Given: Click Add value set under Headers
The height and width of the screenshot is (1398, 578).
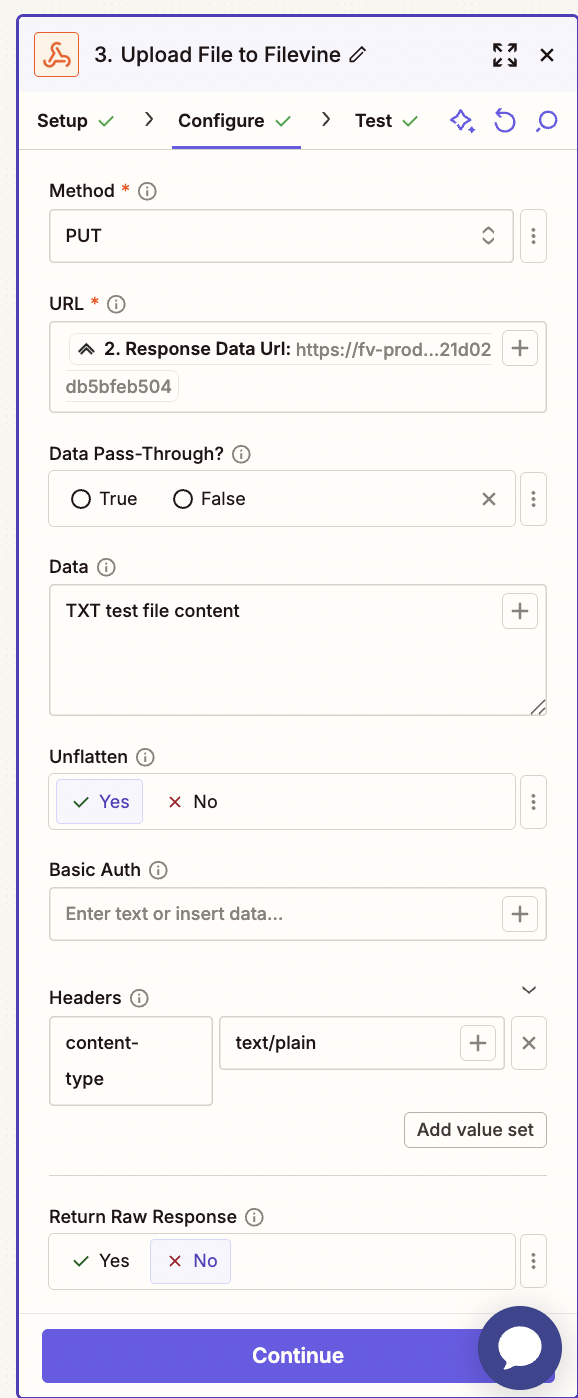Looking at the screenshot, I should pyautogui.click(x=475, y=1129).
